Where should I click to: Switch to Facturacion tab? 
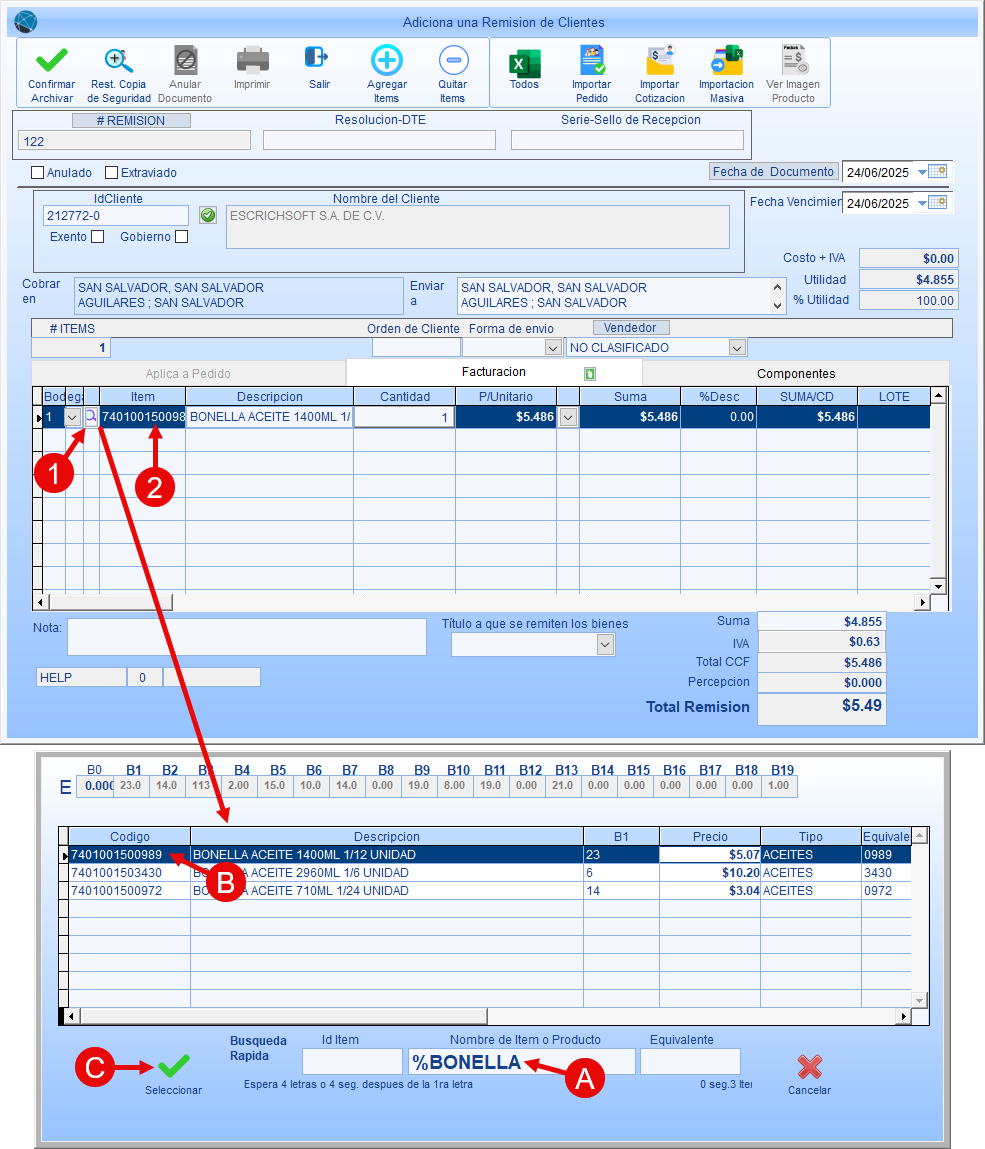(x=494, y=372)
